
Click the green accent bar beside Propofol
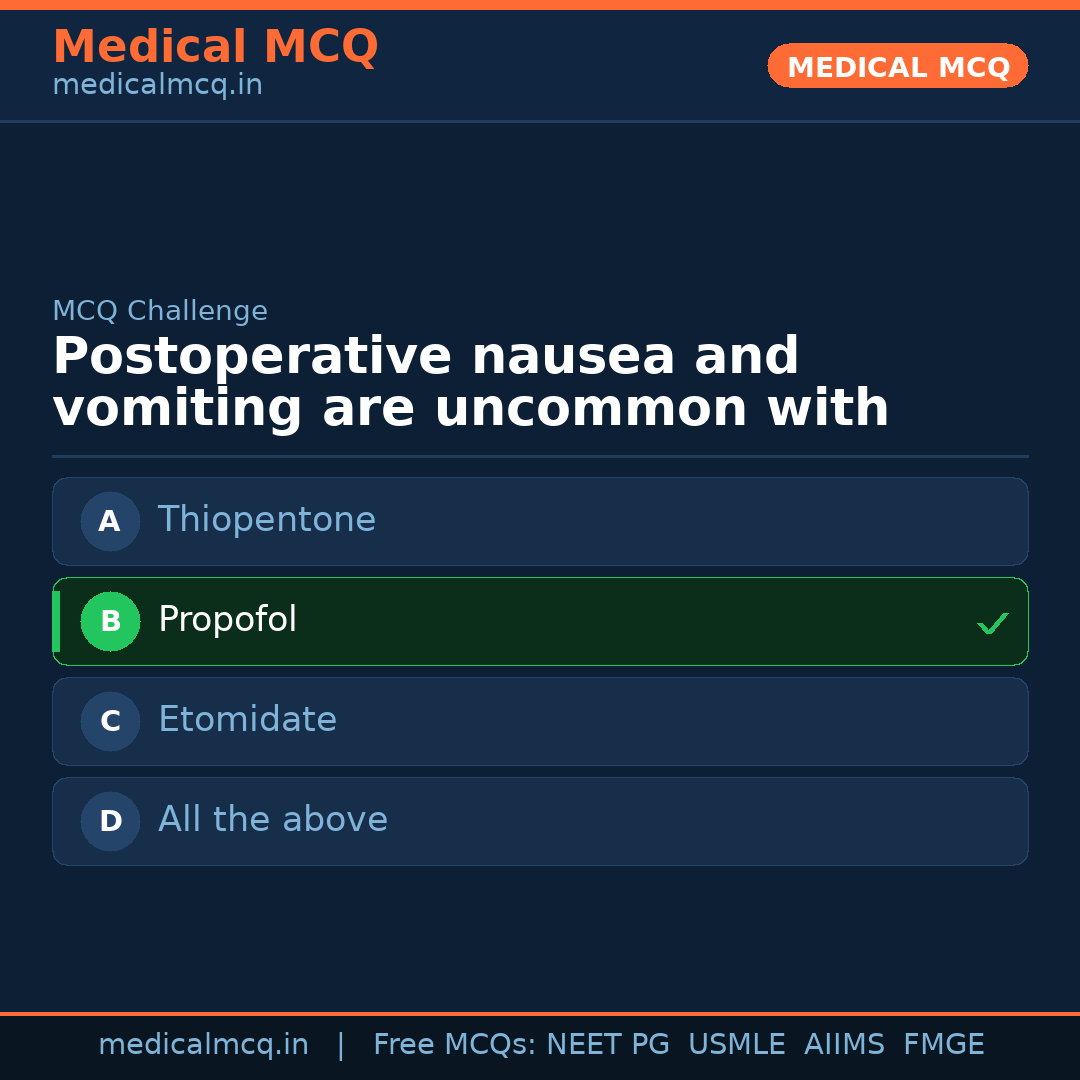click(56, 621)
